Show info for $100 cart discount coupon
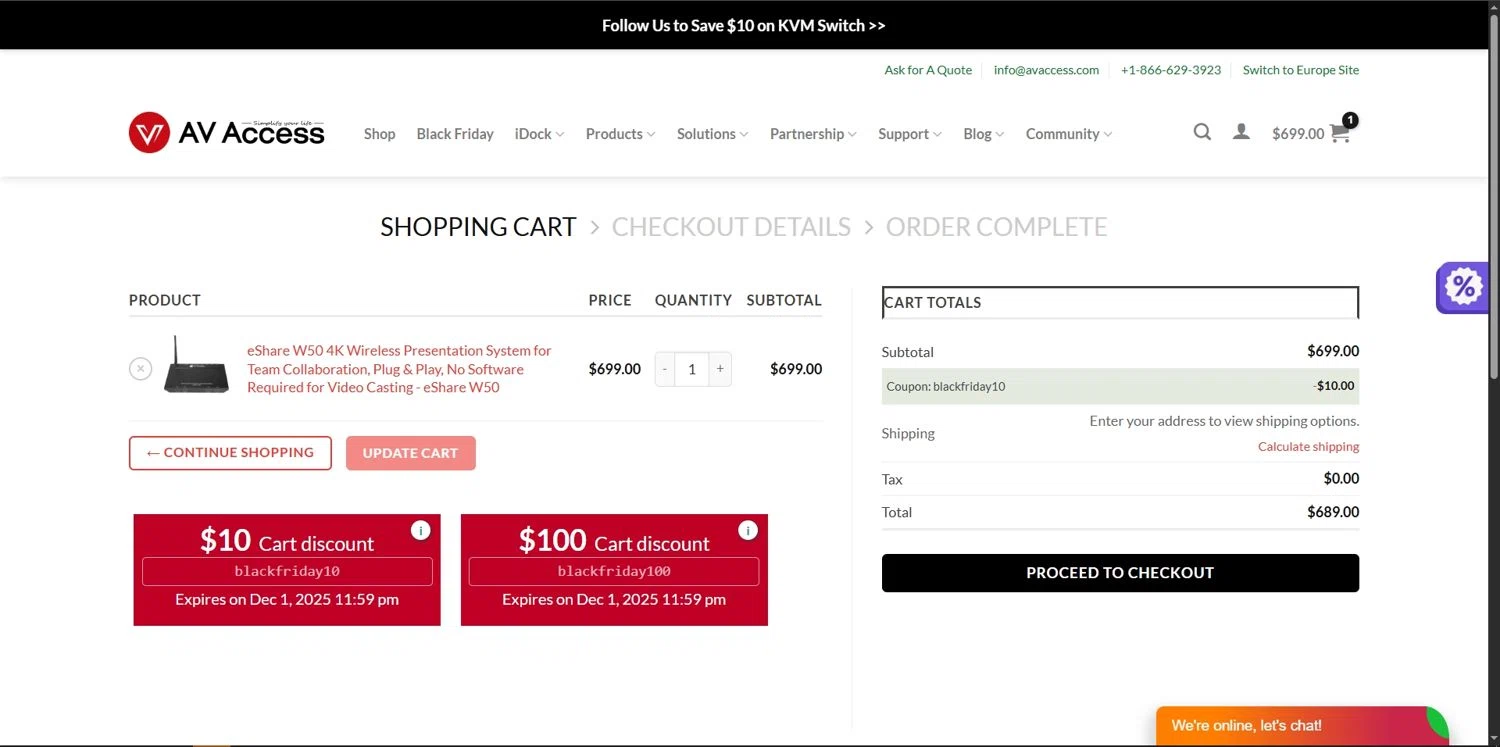This screenshot has width=1500, height=747. coord(747,530)
